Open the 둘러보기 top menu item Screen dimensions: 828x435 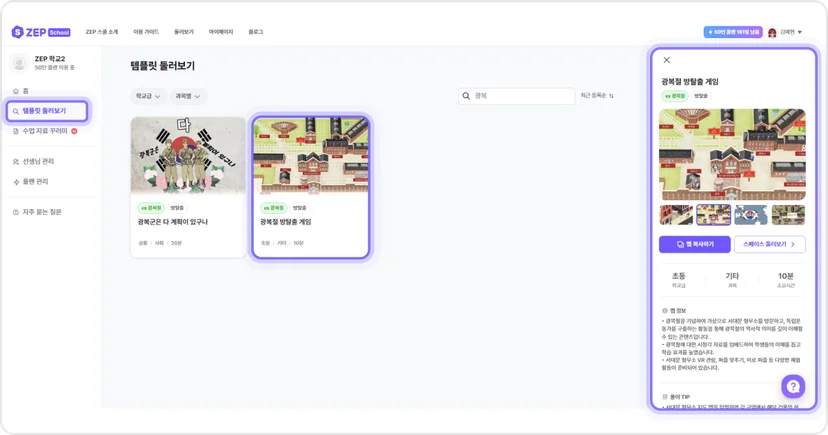pos(184,32)
